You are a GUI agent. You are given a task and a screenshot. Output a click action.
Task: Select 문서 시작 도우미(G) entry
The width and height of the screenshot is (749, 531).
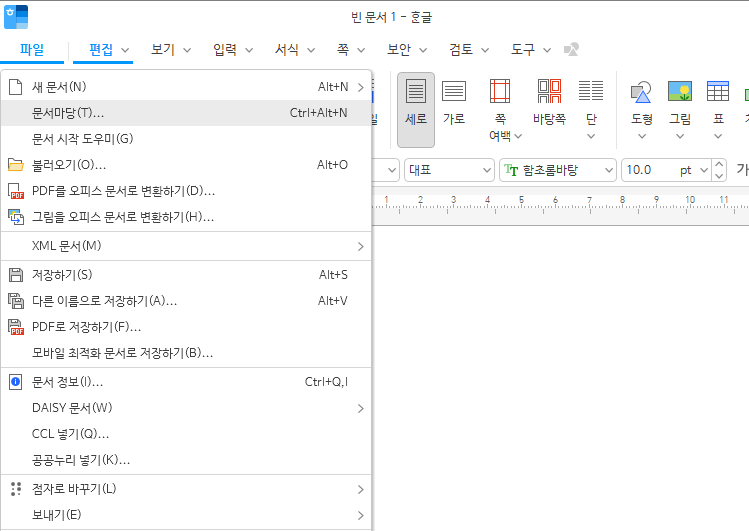[x=186, y=139]
